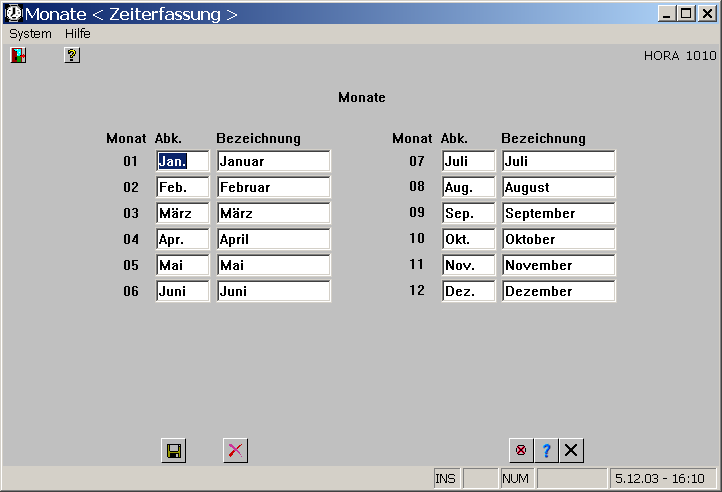
Task: Click the Aug. abbreviation field
Action: click(x=468, y=187)
